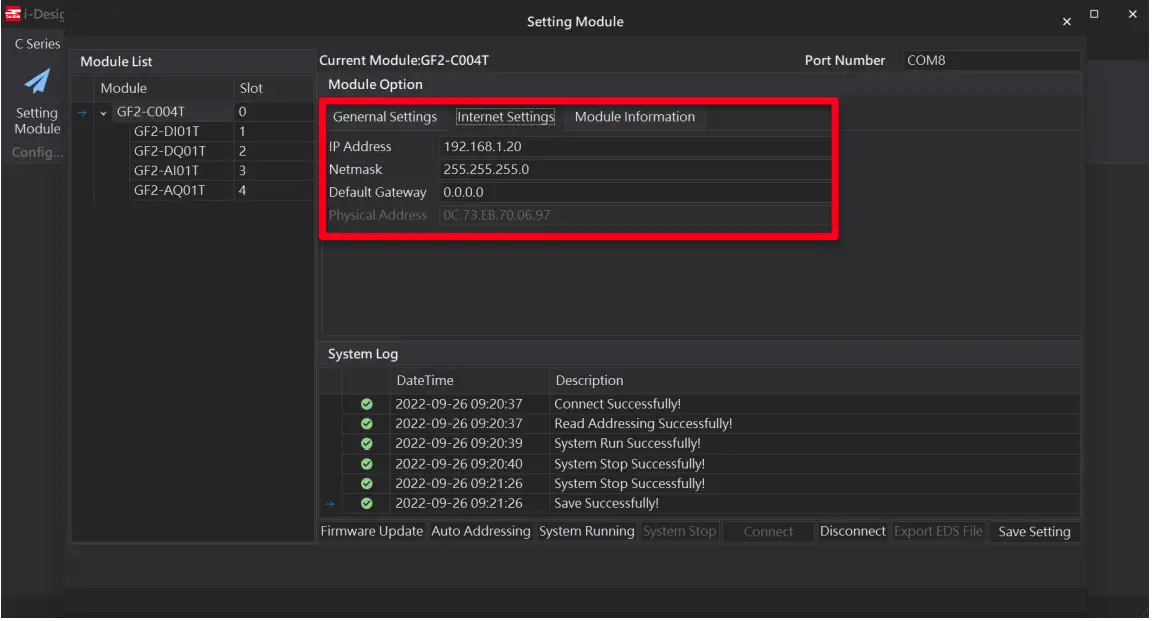
Task: Open the Module Information tab
Action: 634,117
